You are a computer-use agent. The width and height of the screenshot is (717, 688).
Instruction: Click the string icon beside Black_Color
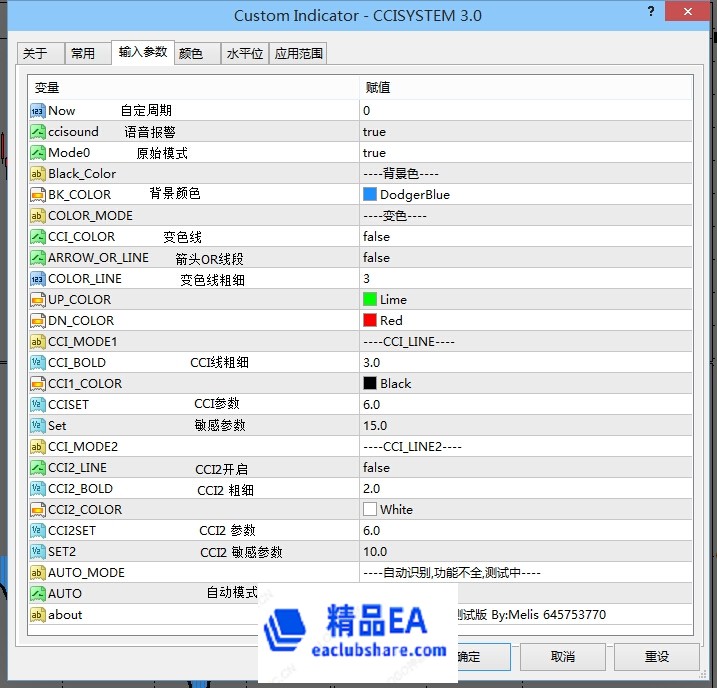click(38, 174)
